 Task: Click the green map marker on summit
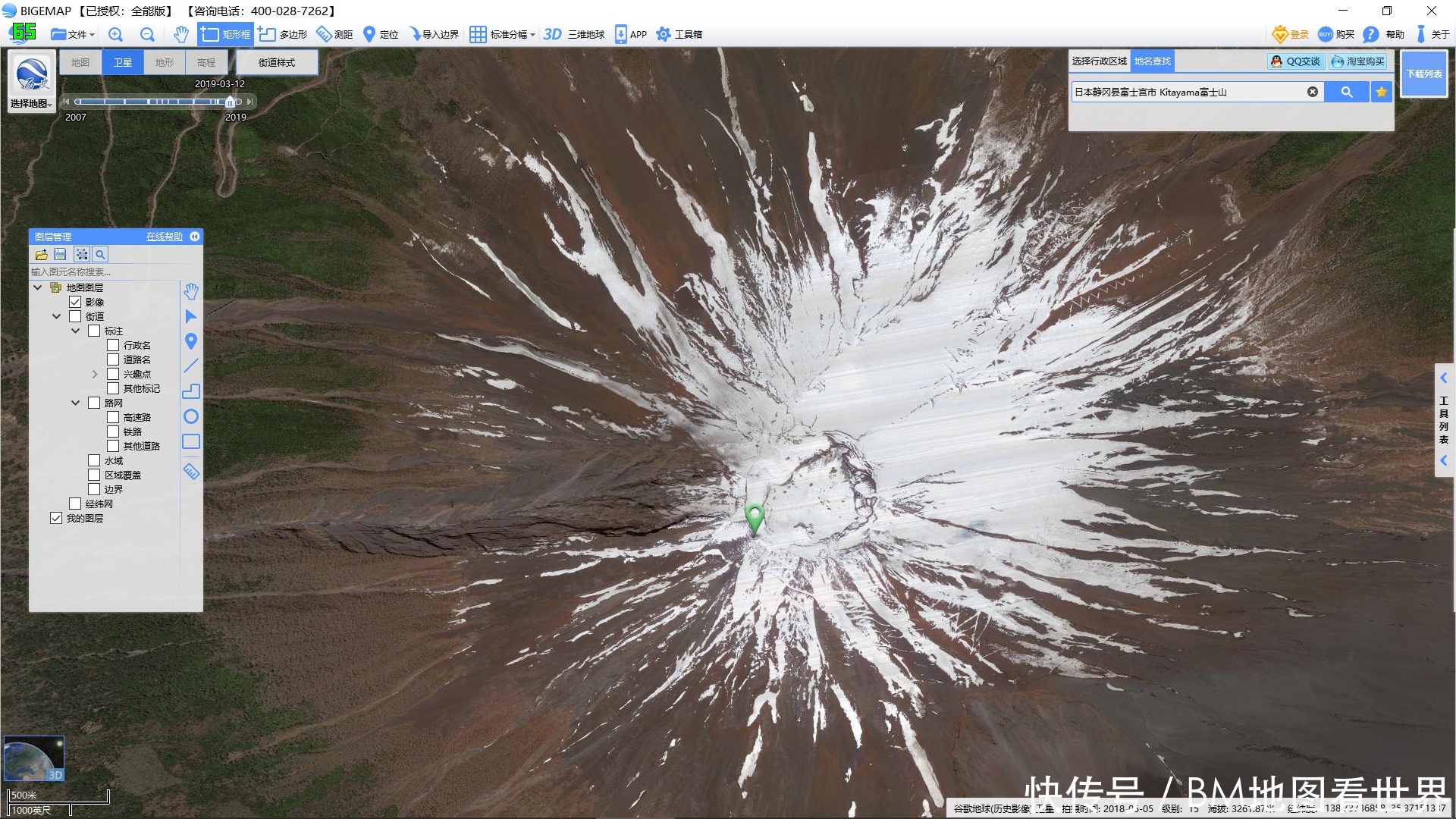(x=755, y=518)
